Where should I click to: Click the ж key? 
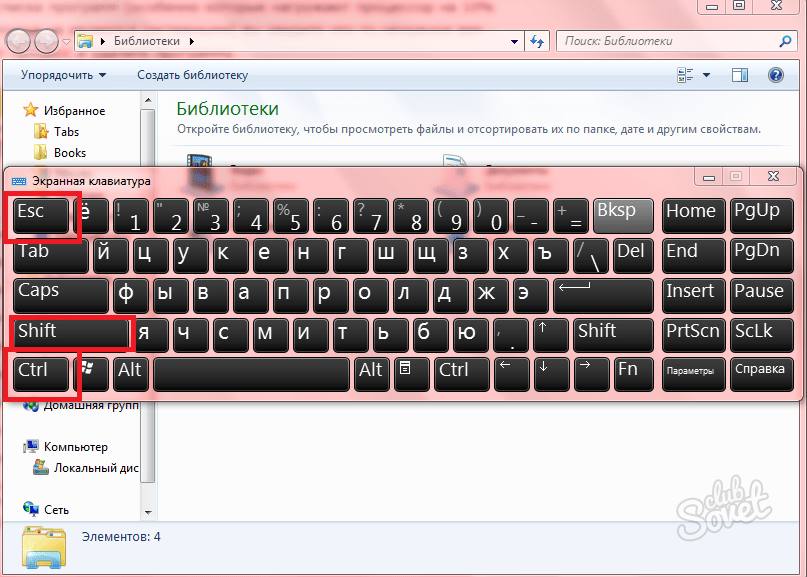[491, 296]
